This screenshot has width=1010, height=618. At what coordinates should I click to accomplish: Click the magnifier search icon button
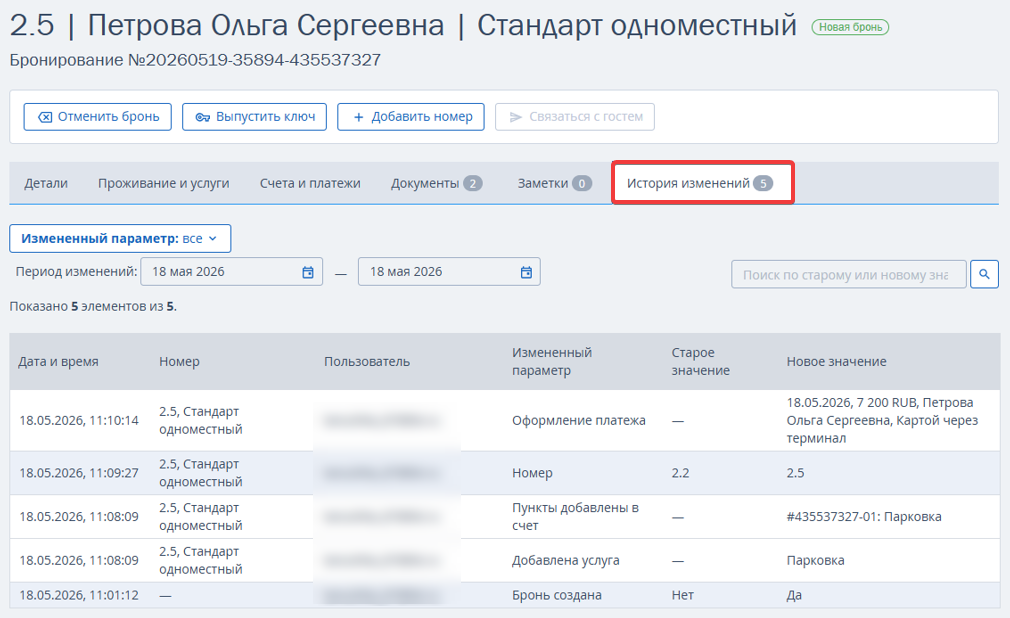(984, 275)
